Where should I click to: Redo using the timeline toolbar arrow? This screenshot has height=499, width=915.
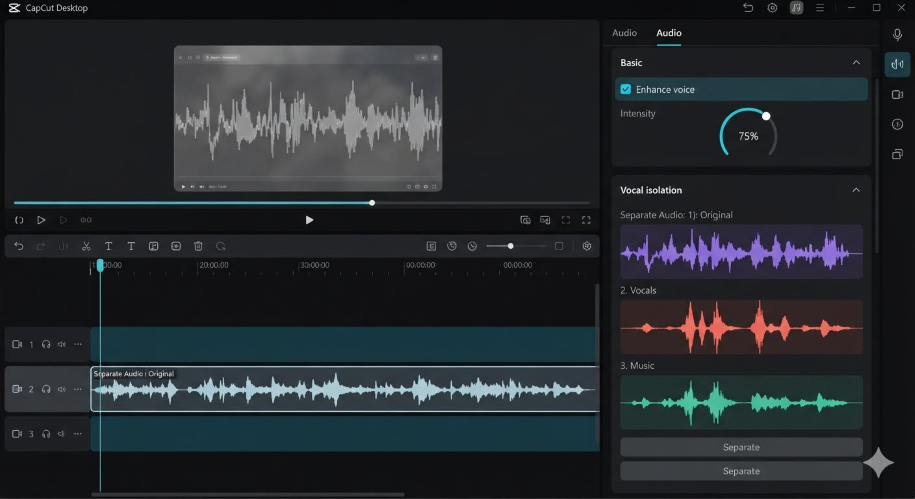pyautogui.click(x=40, y=246)
